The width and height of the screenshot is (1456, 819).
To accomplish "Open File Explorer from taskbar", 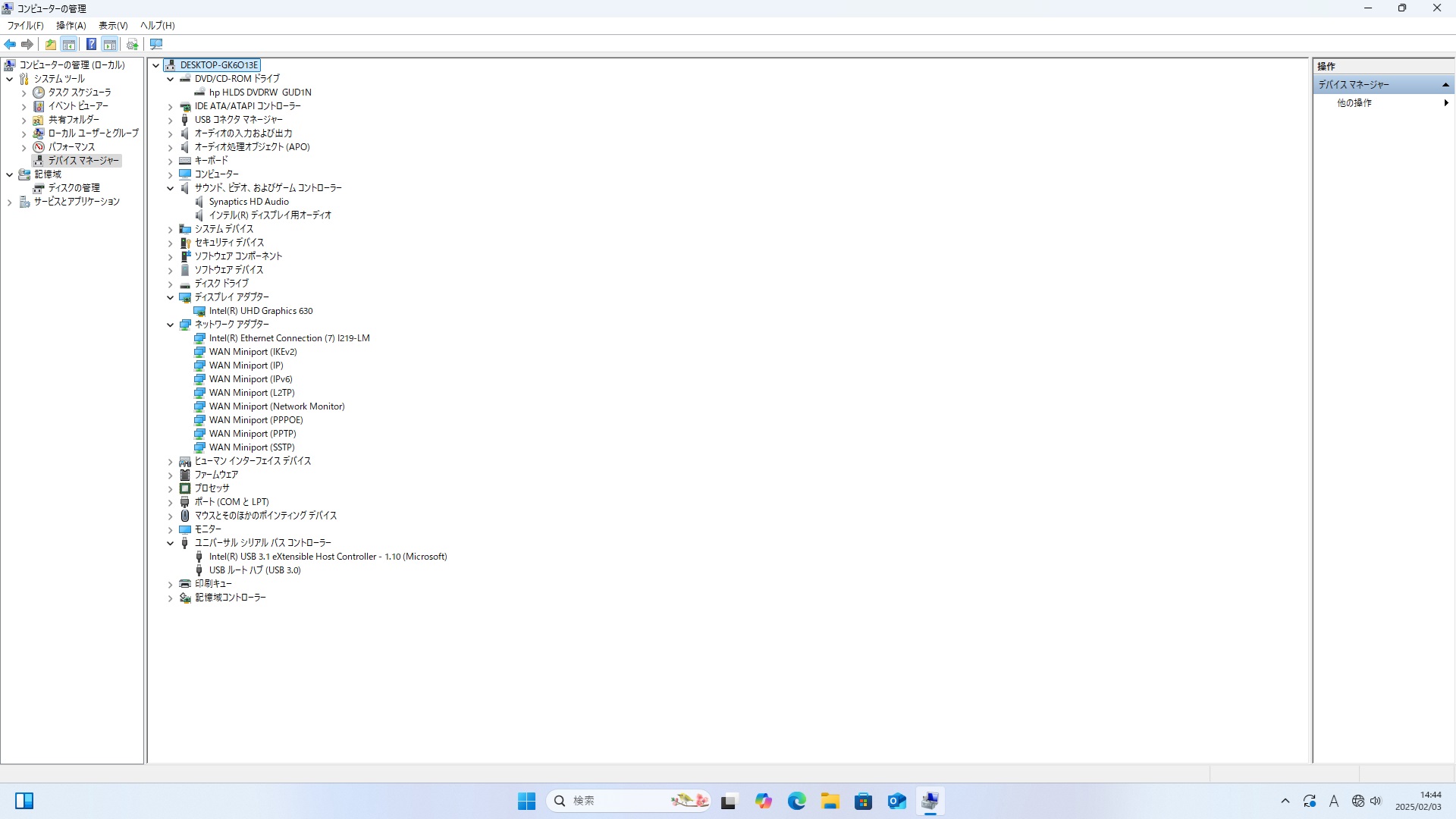I will pyautogui.click(x=830, y=801).
